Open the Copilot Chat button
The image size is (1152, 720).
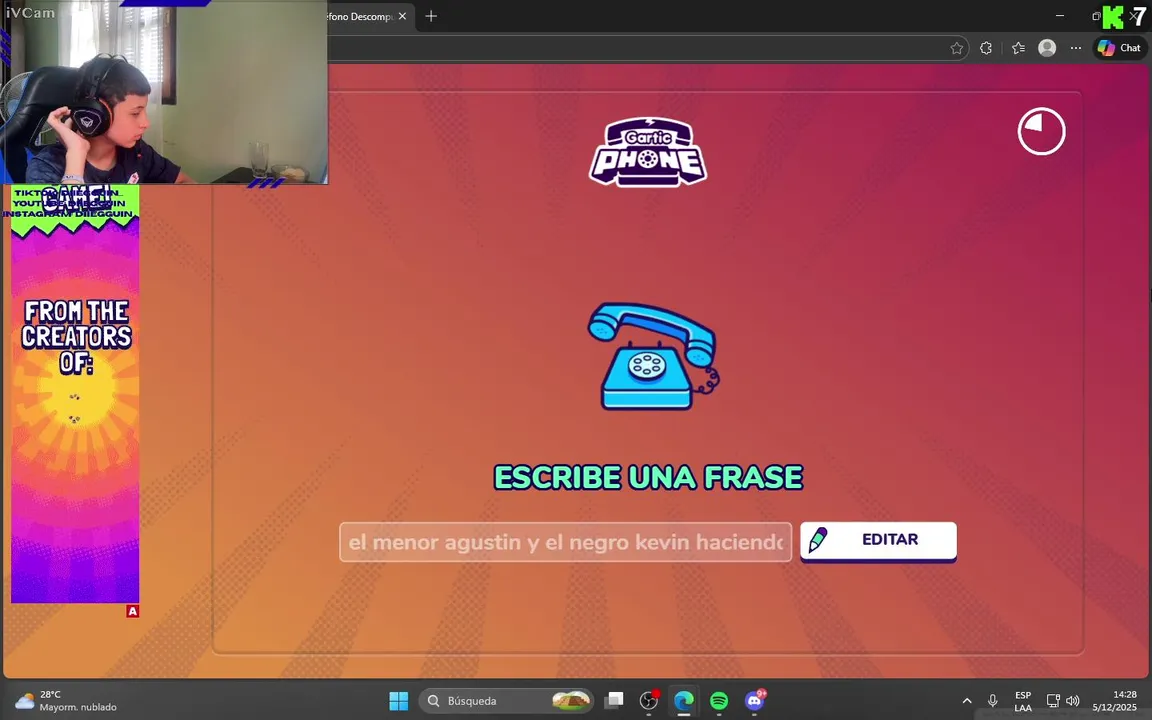[1119, 48]
